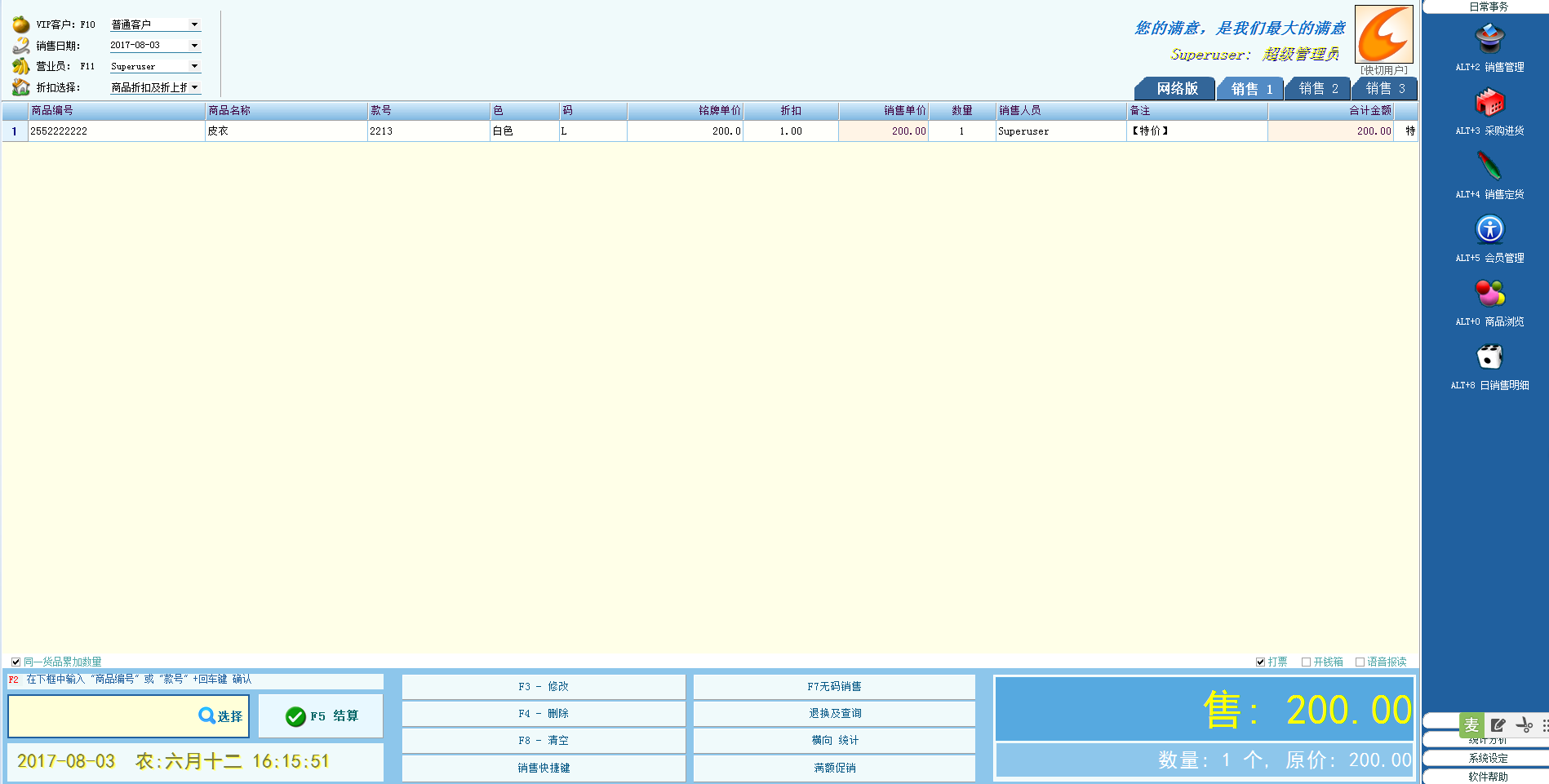1549x784 pixels.
Task: Click the 款号 column header
Action: coord(428,111)
